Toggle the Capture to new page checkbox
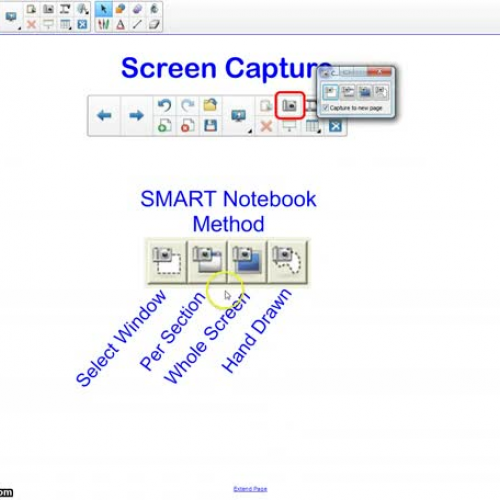Screen dimensions: 500x500 (x=326, y=108)
